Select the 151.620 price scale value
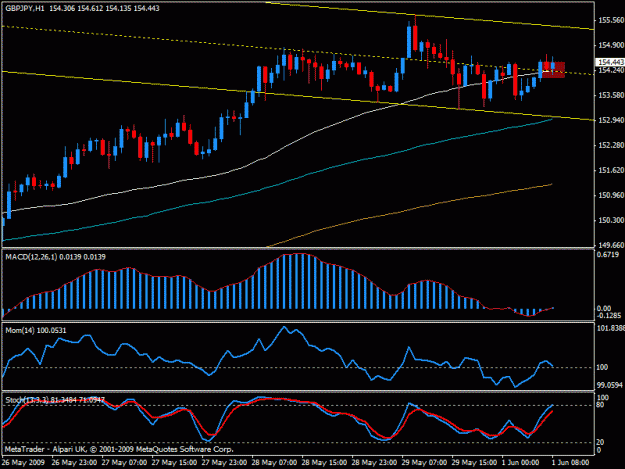The image size is (625, 469). [x=611, y=171]
